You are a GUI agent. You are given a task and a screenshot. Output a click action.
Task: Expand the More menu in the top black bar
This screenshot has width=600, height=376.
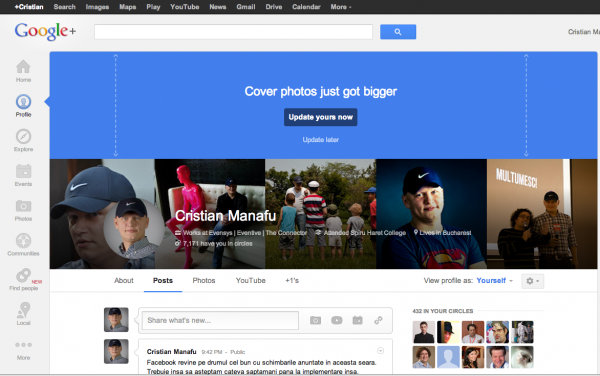tap(341, 7)
